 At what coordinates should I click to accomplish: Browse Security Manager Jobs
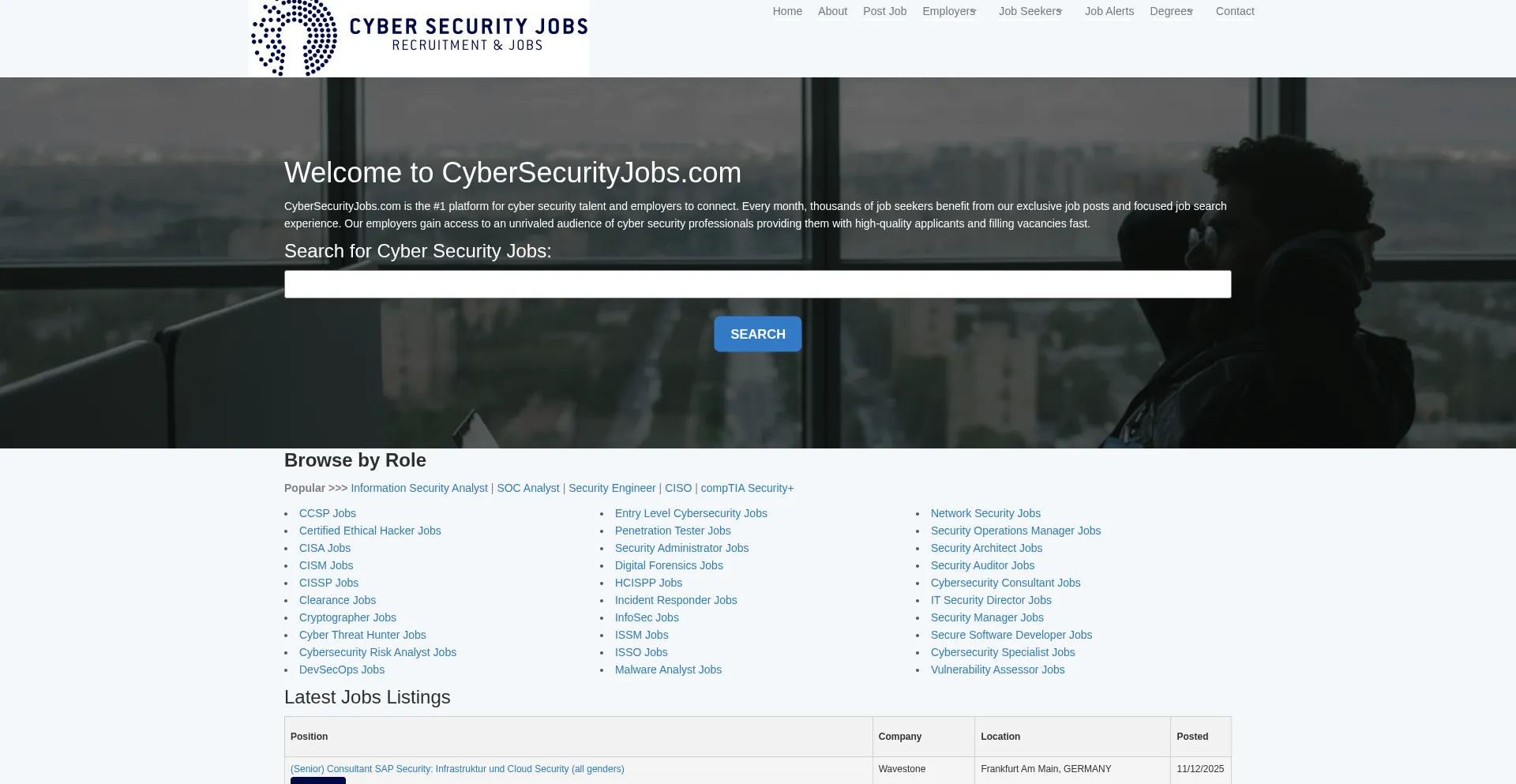(987, 617)
